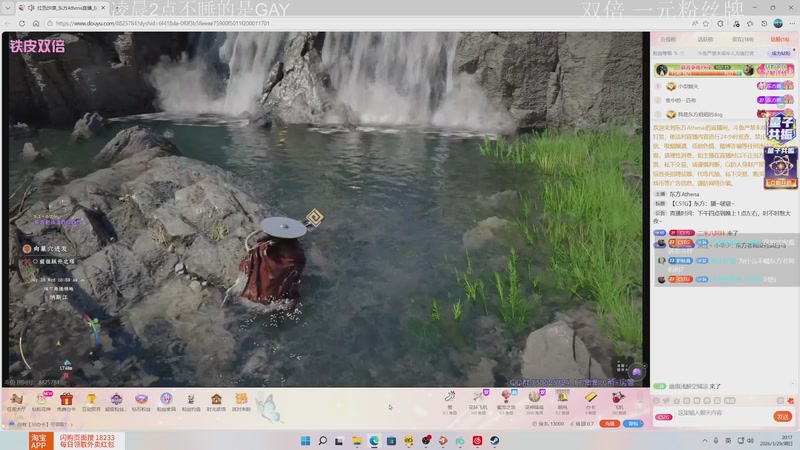The height and width of the screenshot is (450, 800).
Task: Open the round purple fan garden icon
Action: [166, 401]
